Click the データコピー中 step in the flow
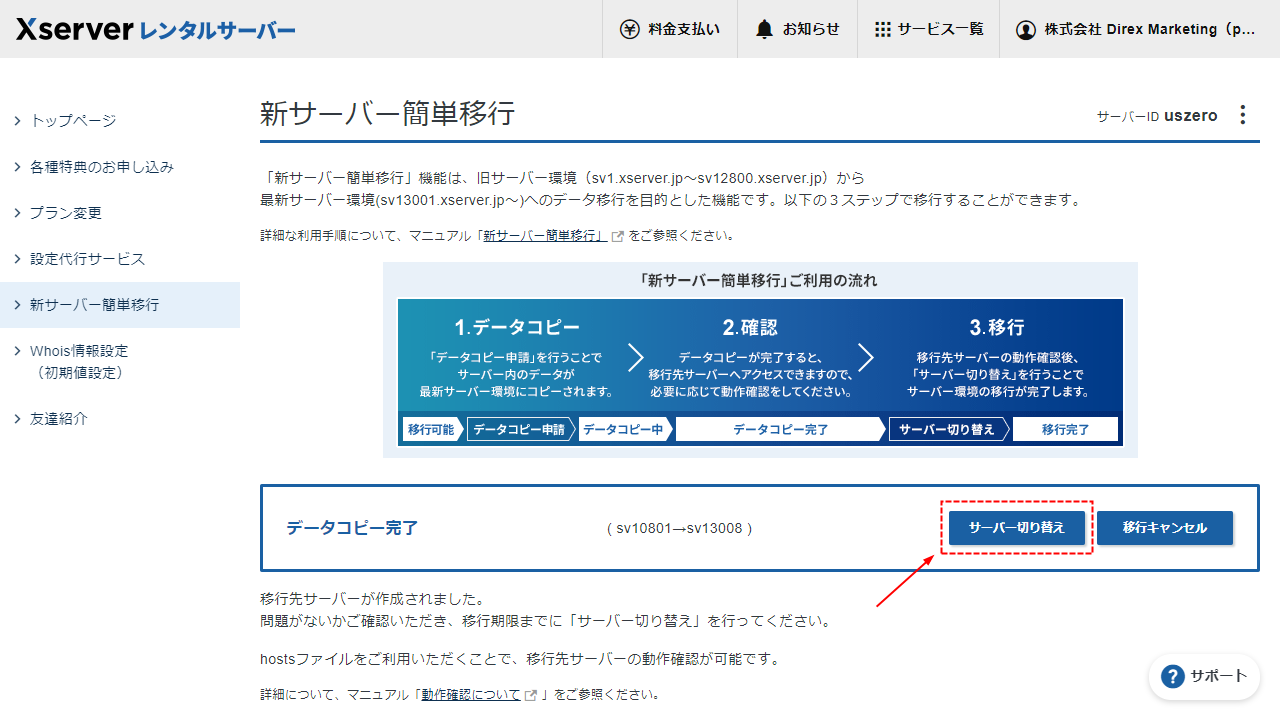The image size is (1280, 720). 624,429
